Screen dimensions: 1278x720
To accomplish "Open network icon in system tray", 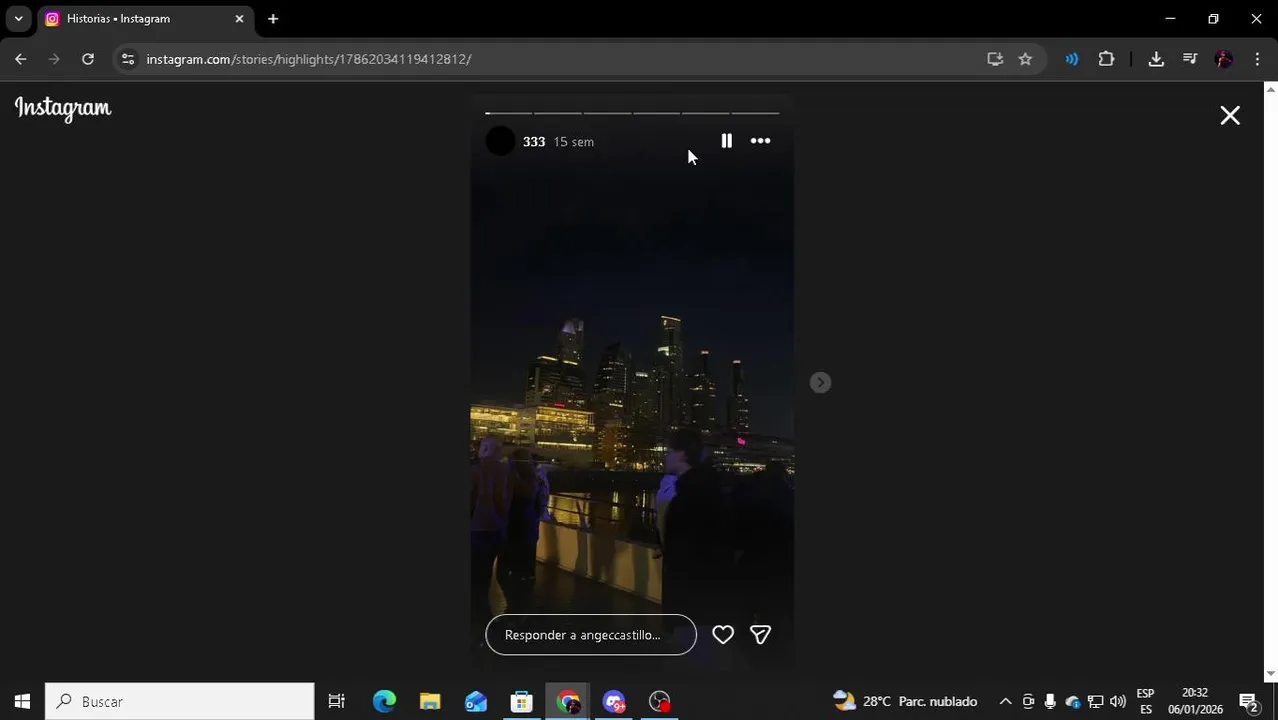I will click(1096, 702).
